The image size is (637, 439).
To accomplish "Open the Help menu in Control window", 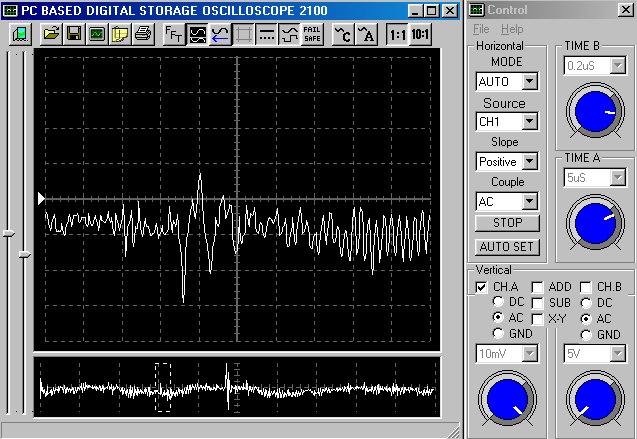I will click(512, 29).
